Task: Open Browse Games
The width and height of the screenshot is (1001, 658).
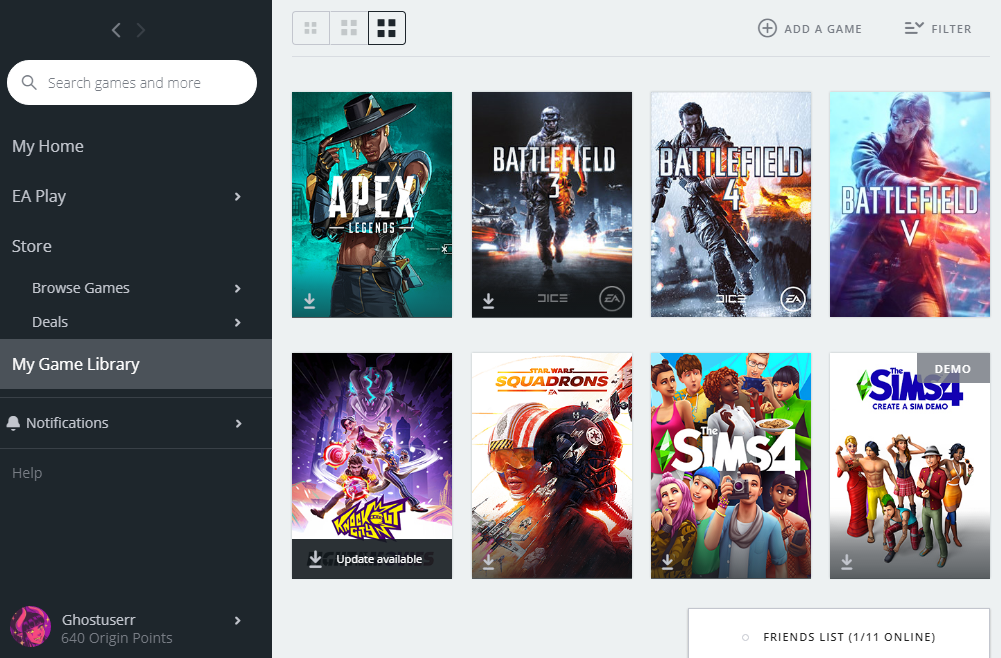Action: coord(80,288)
